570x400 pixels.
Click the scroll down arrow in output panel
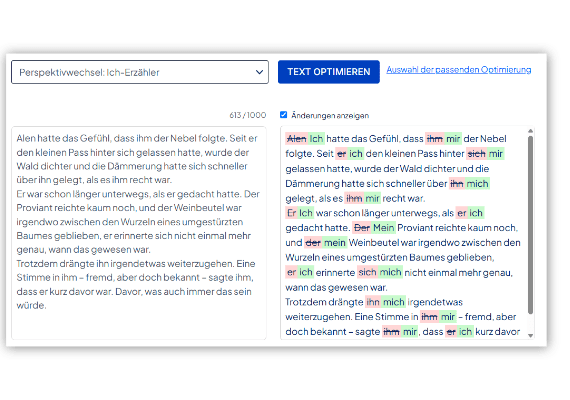click(x=530, y=335)
